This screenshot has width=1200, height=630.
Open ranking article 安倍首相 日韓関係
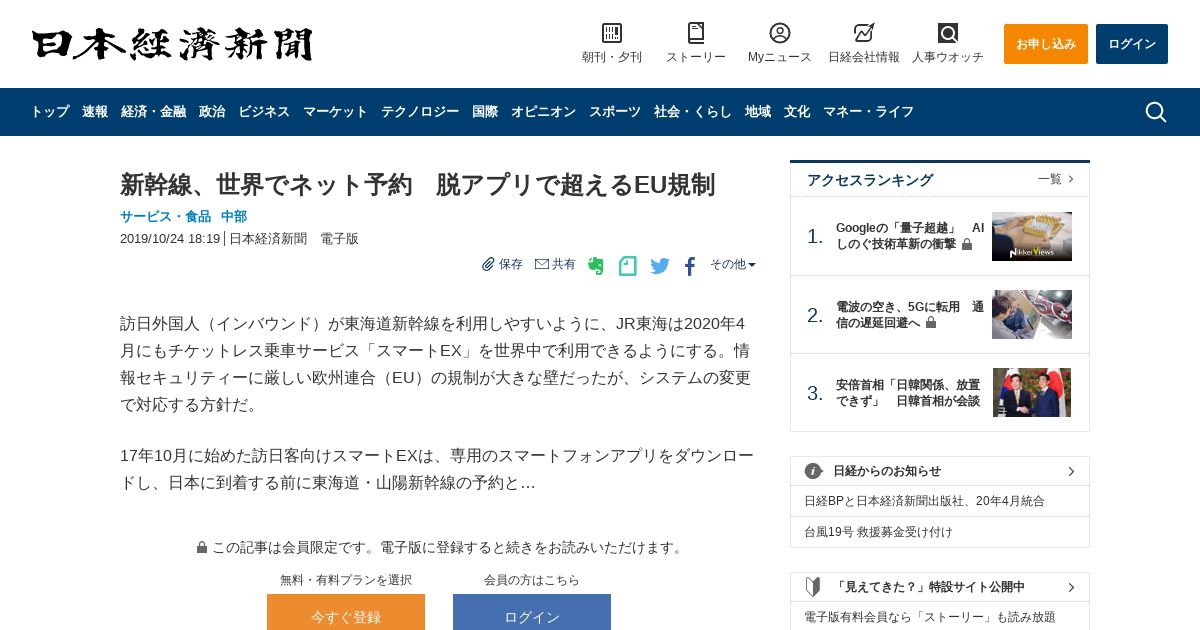pos(908,393)
